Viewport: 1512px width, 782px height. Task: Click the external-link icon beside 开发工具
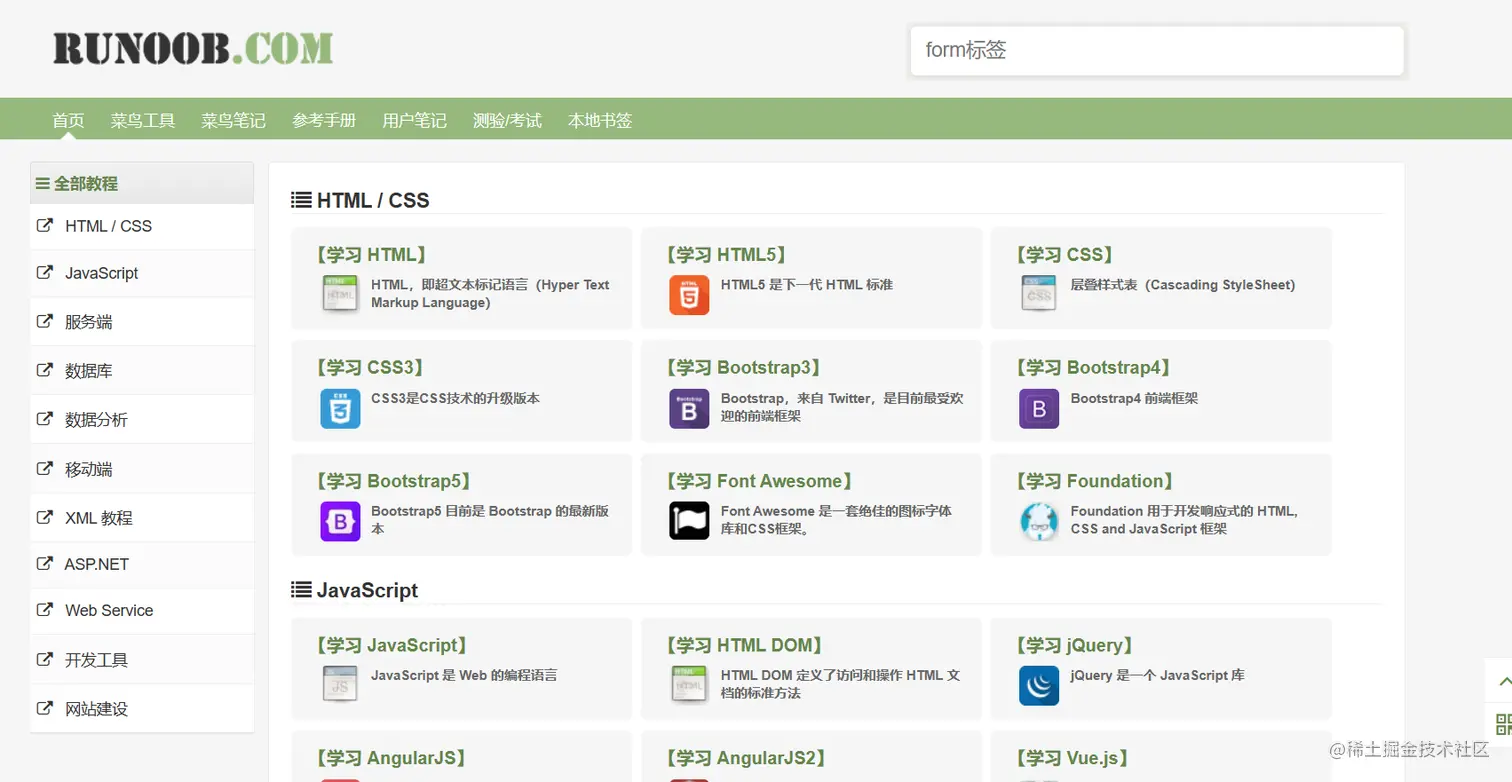coord(45,659)
